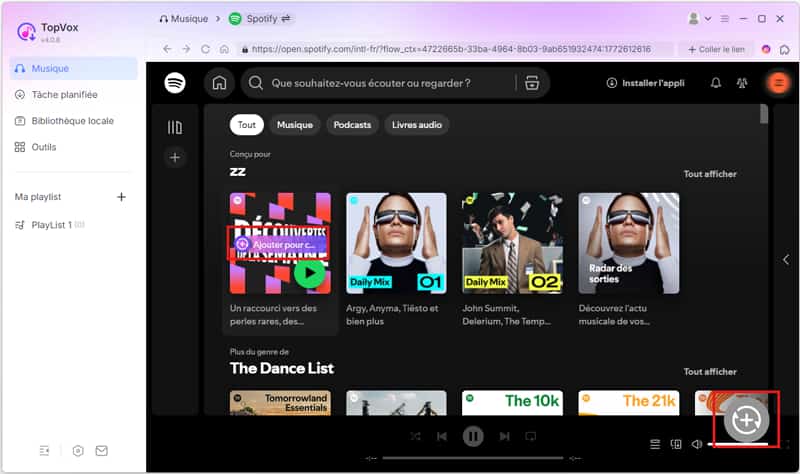The width and height of the screenshot is (800, 474).
Task: Open the browser home icon
Action: point(224,49)
